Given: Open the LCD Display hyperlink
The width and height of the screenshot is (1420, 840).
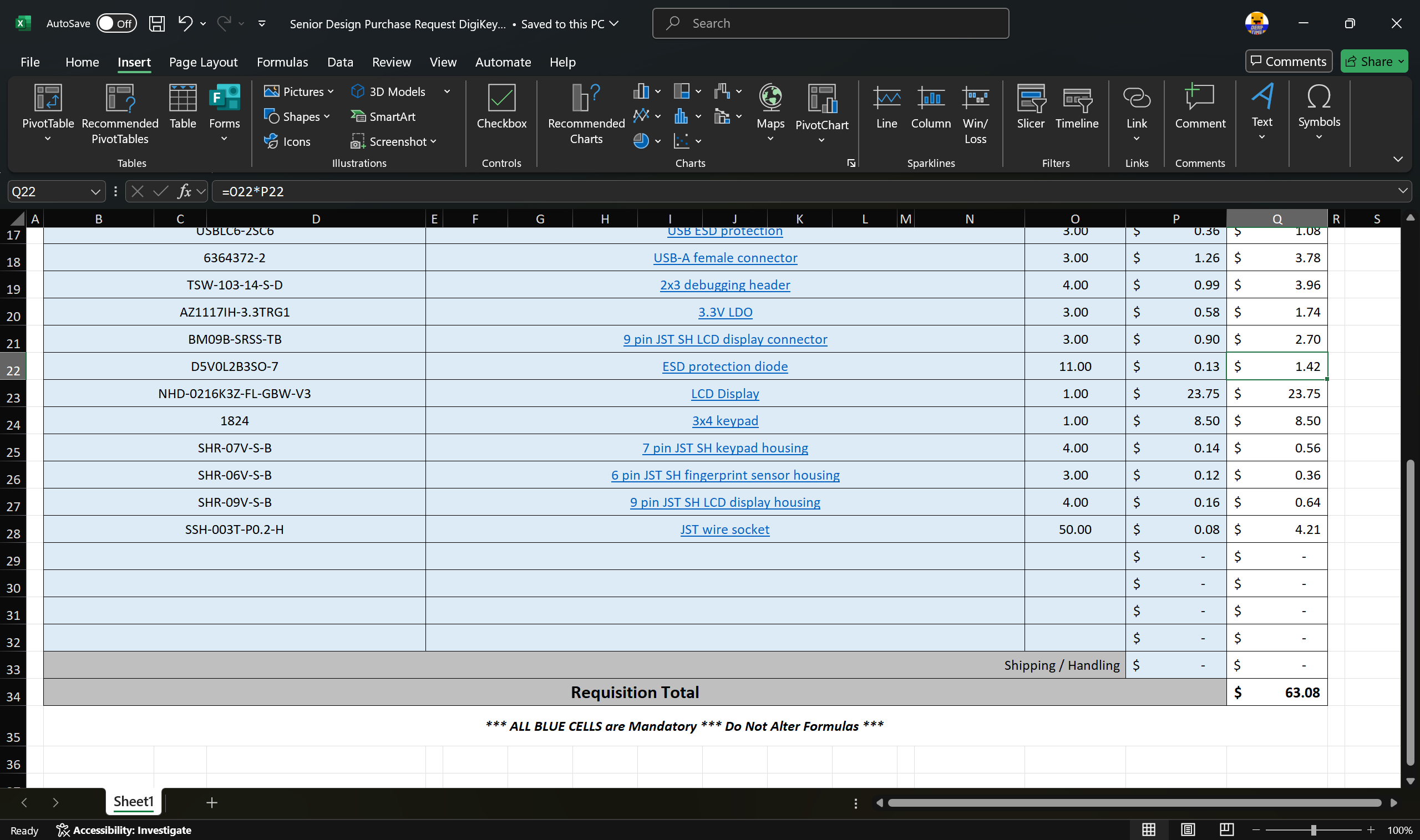Looking at the screenshot, I should pos(724,394).
